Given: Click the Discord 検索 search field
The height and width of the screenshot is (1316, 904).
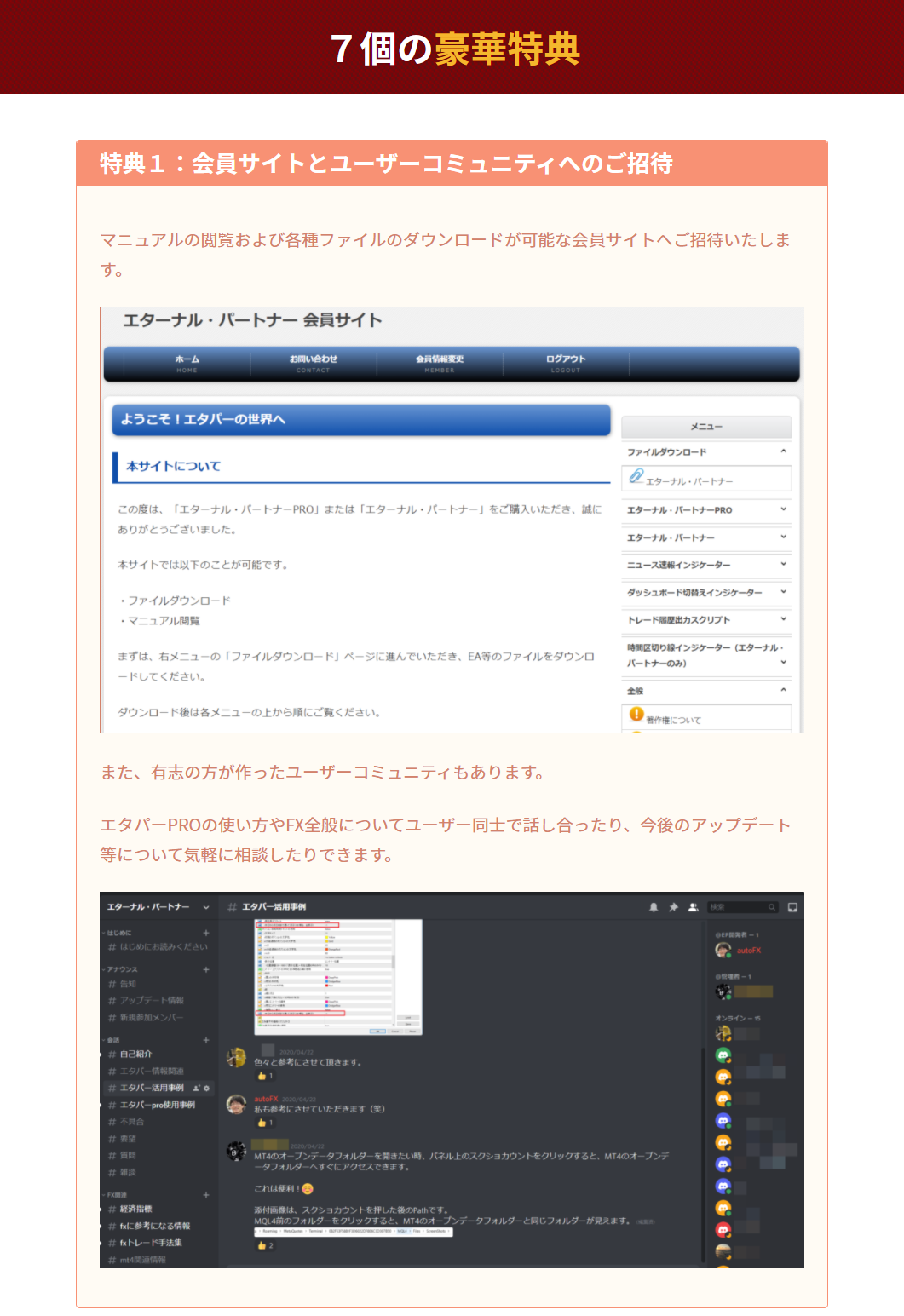Looking at the screenshot, I should [x=743, y=907].
